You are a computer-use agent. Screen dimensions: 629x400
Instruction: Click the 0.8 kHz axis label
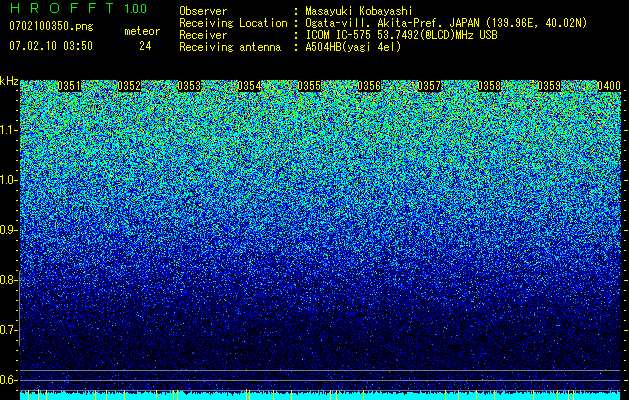click(8, 280)
